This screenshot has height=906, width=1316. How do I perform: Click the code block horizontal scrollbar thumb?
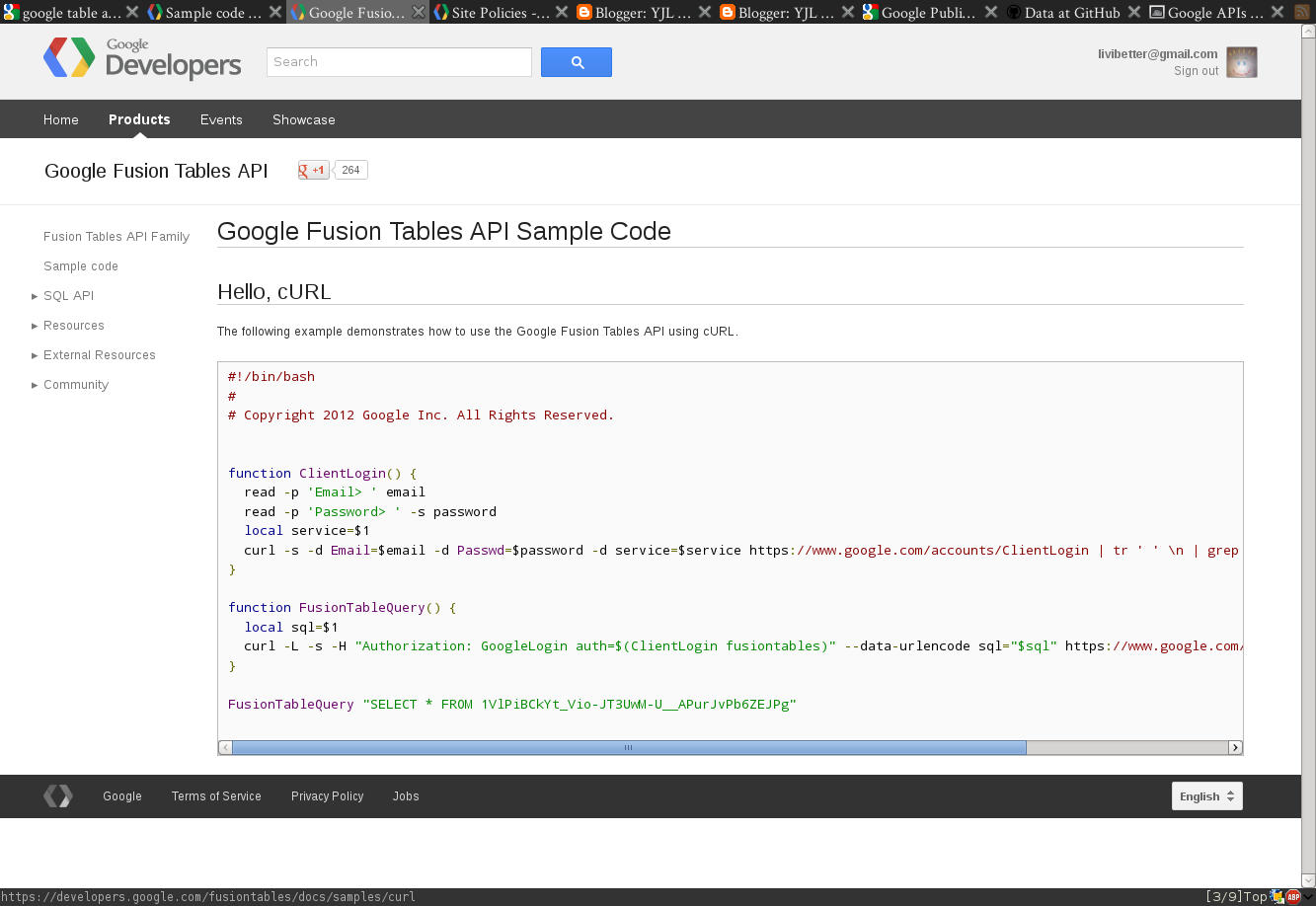coord(629,747)
